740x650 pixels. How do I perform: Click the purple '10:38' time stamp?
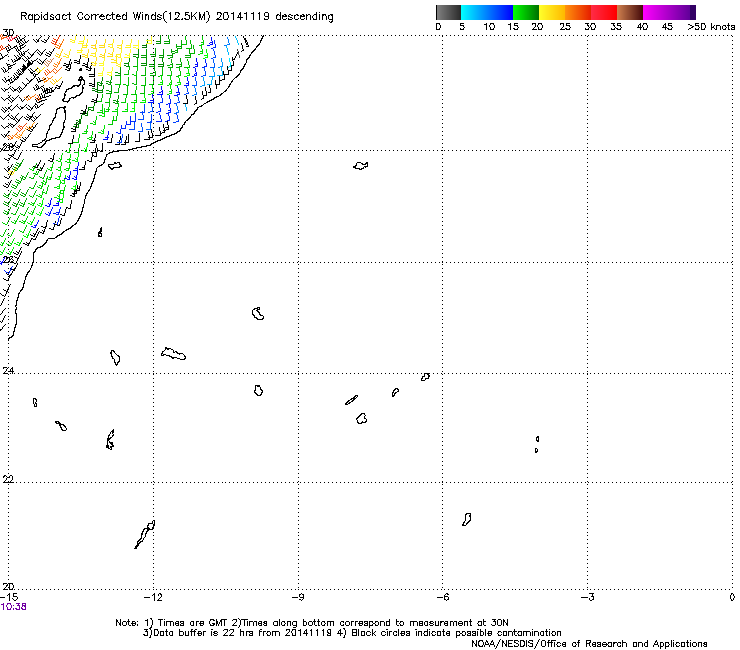14,607
